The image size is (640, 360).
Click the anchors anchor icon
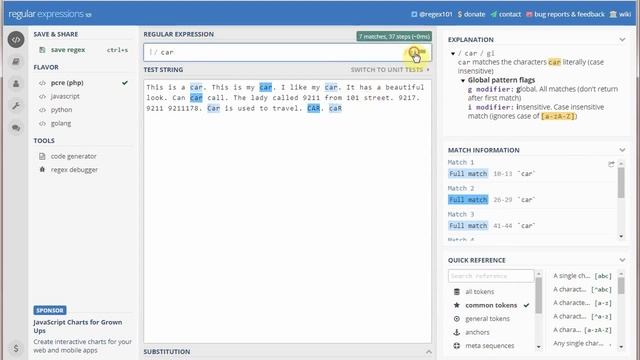pyautogui.click(x=457, y=332)
